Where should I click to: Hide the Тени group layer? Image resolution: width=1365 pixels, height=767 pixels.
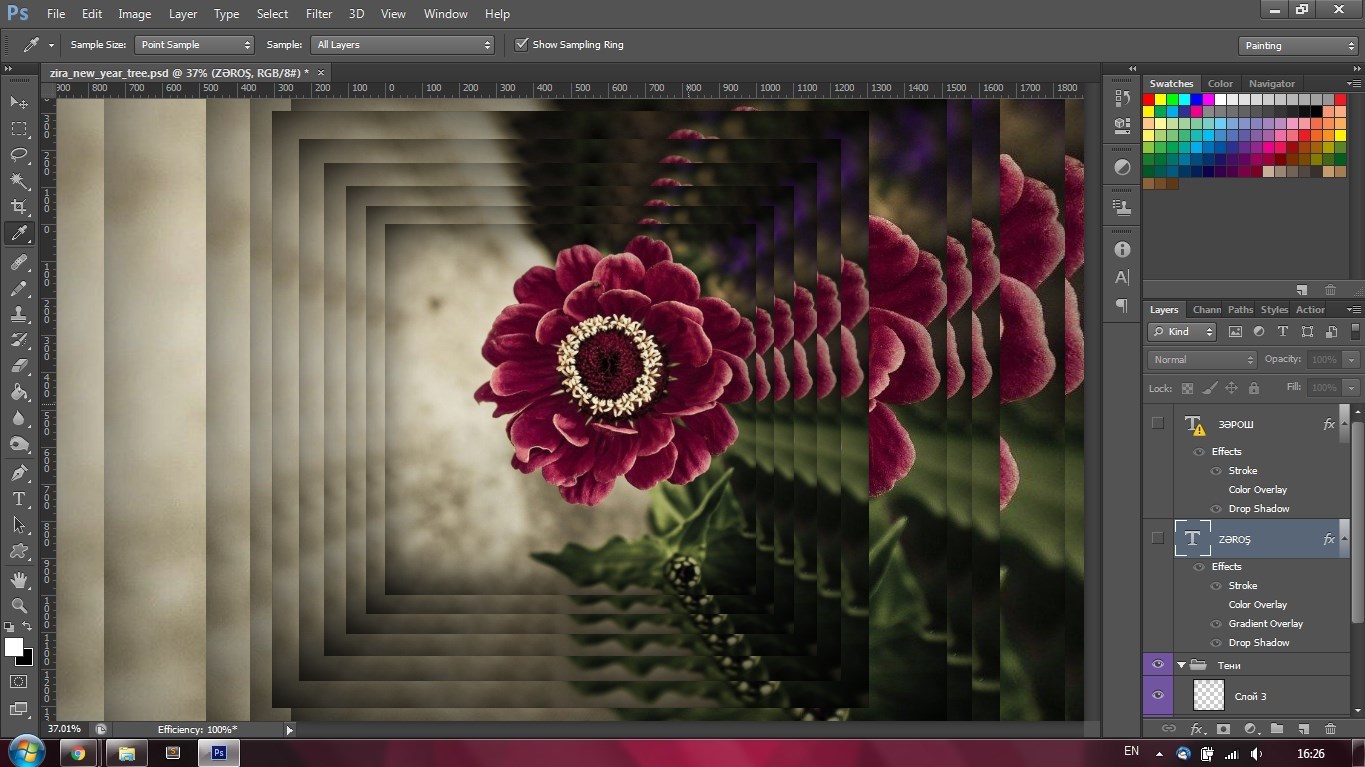tap(1158, 665)
